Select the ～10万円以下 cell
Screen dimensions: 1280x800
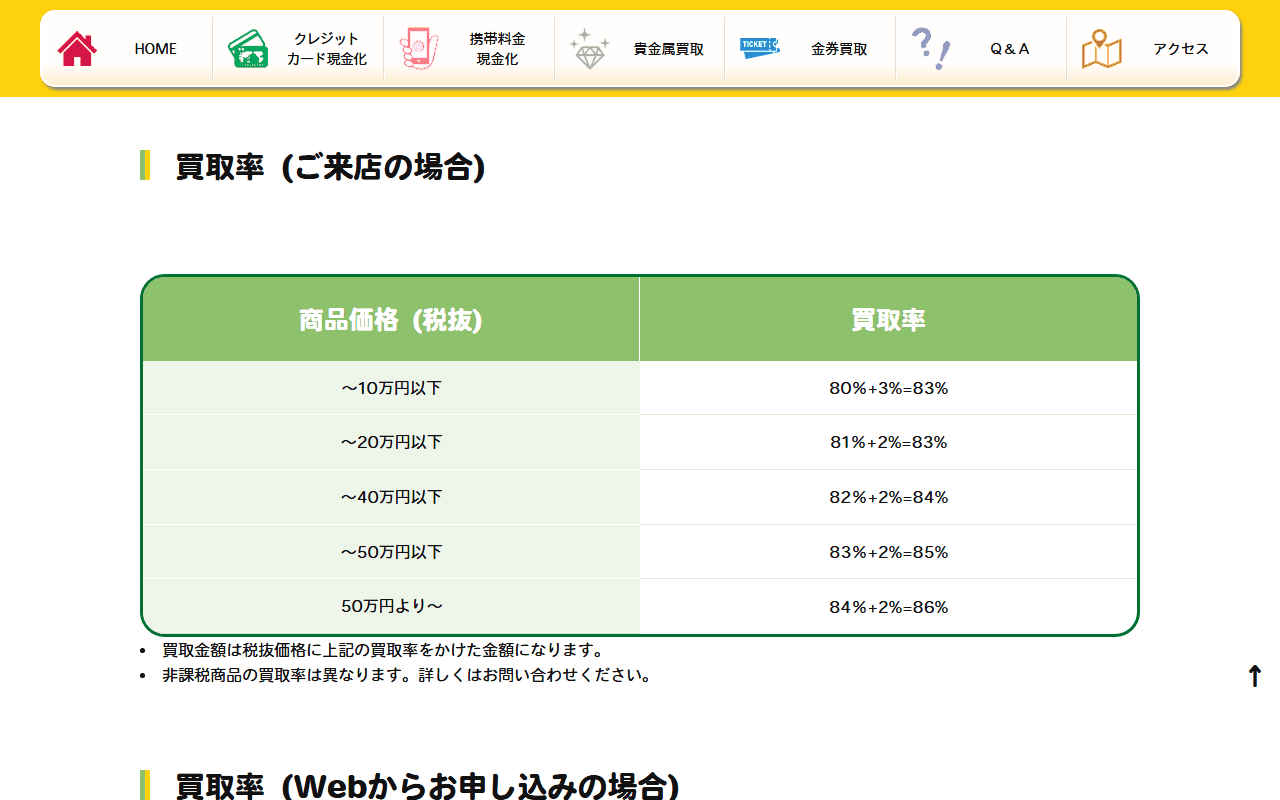click(391, 388)
